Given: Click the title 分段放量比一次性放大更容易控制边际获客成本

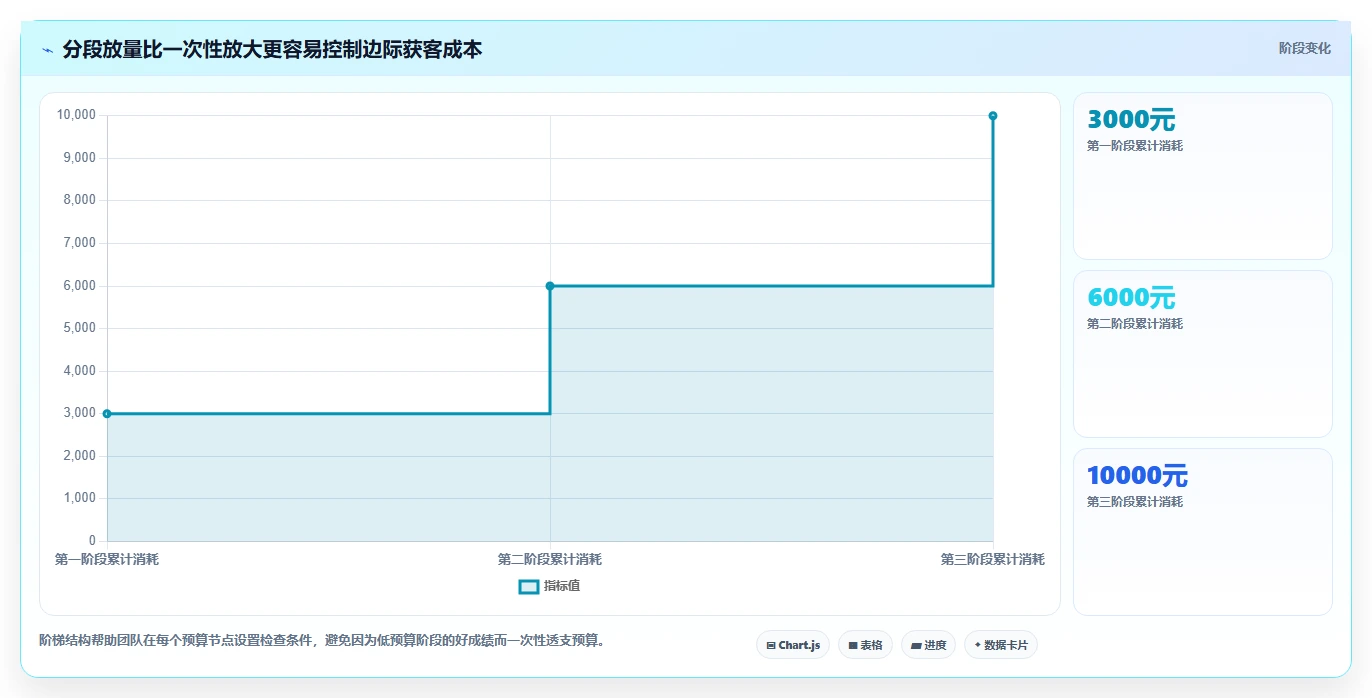Looking at the screenshot, I should coord(272,49).
